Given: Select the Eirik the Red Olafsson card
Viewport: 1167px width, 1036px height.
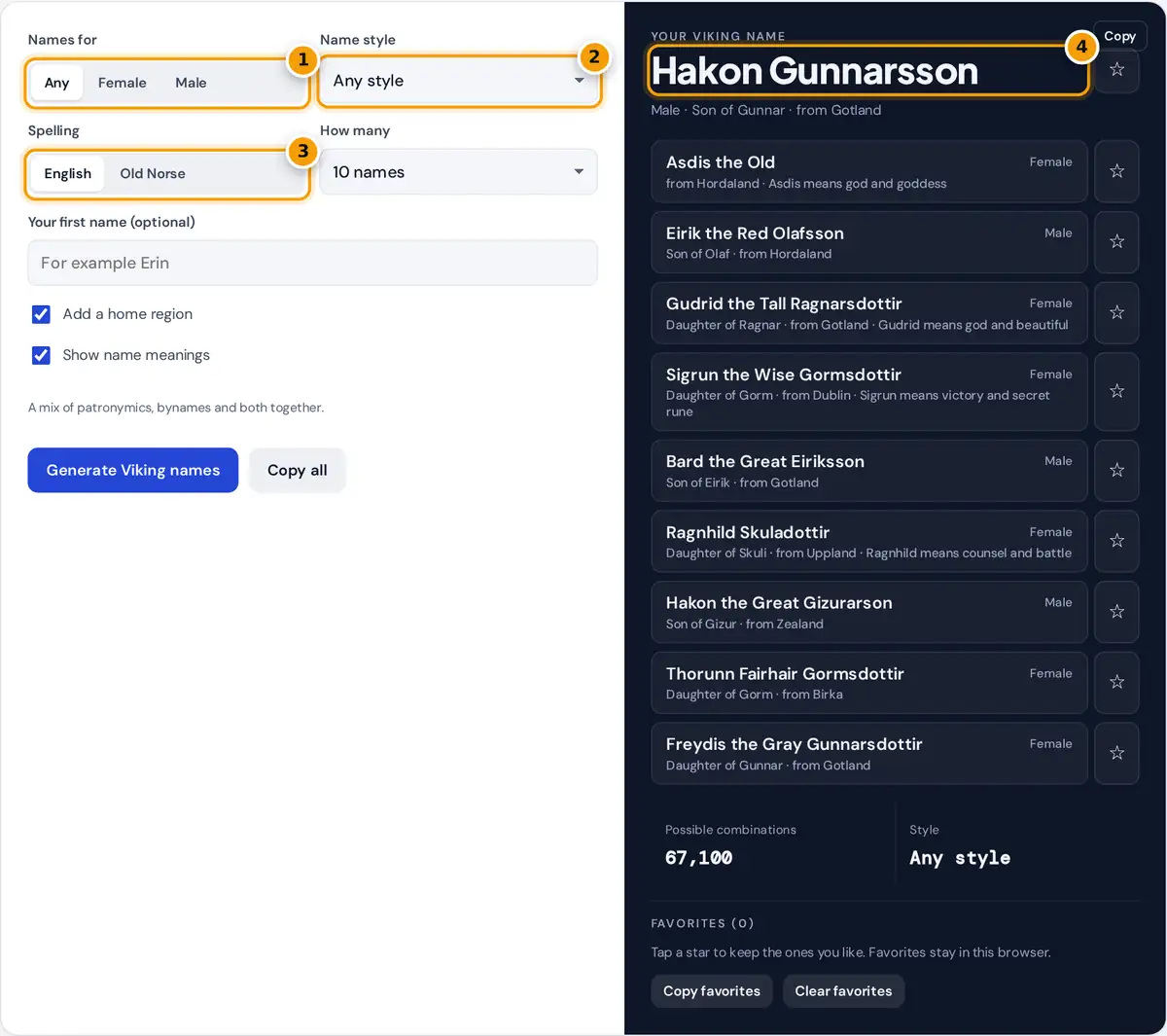Looking at the screenshot, I should (x=868, y=242).
